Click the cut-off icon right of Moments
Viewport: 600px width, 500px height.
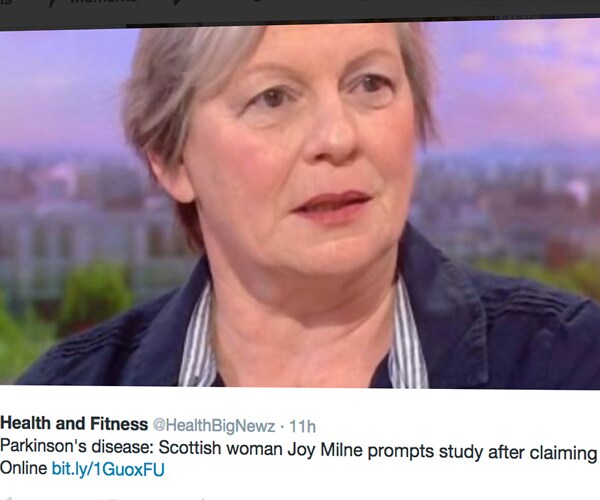178,2
